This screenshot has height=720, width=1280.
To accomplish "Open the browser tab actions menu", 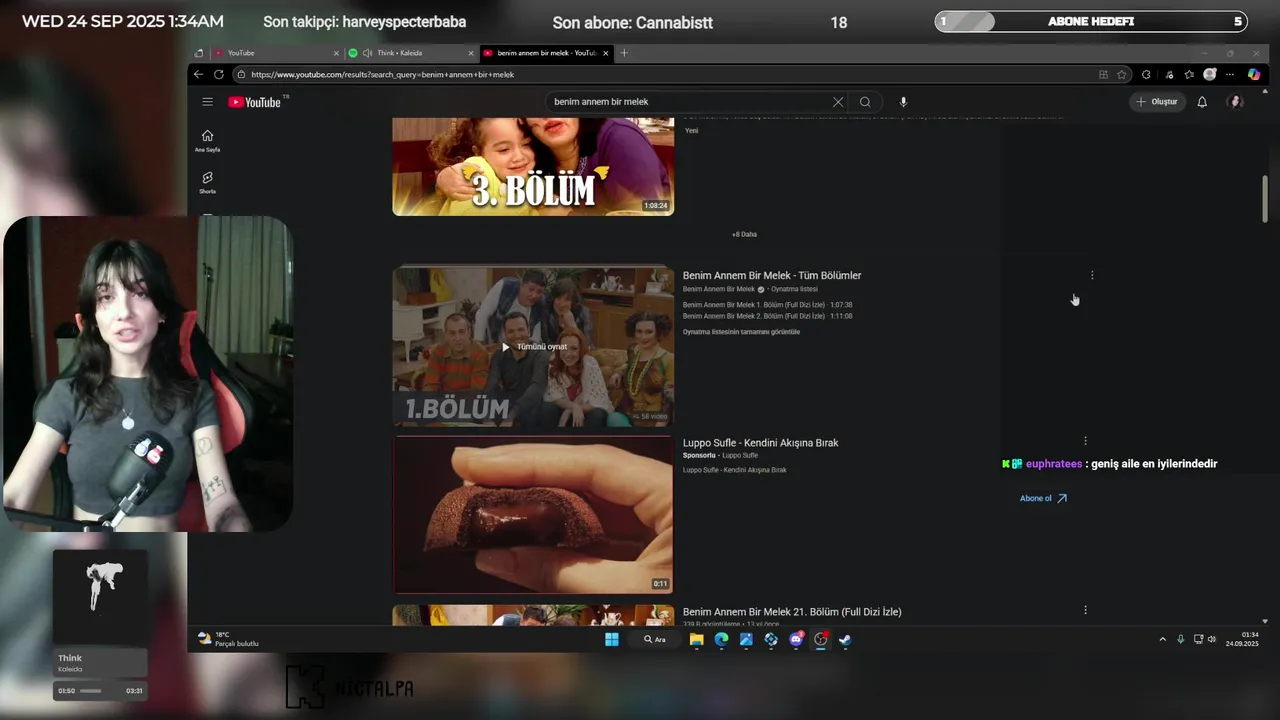I will 198,53.
